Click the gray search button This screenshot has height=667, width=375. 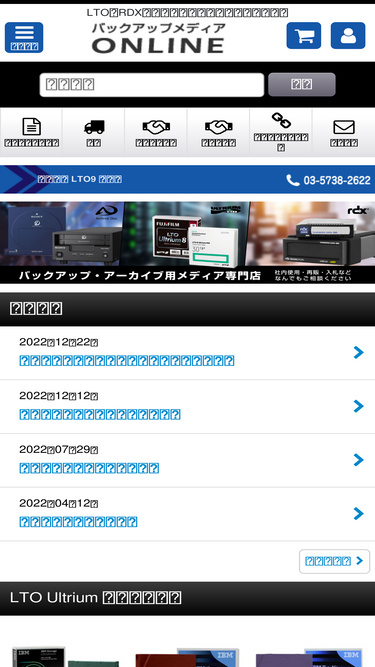click(x=302, y=85)
